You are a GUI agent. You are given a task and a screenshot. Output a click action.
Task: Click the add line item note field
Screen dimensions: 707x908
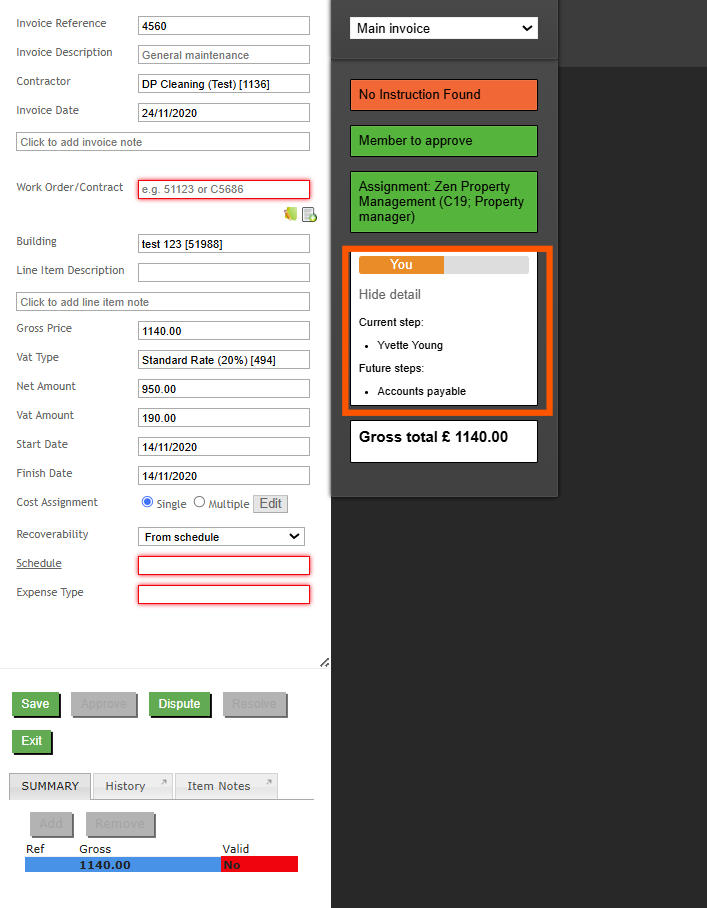tap(163, 301)
